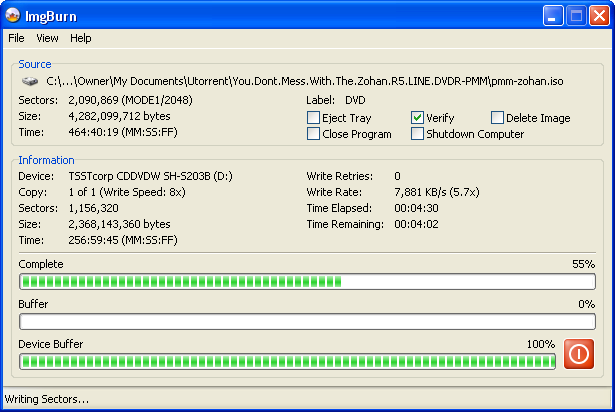Viewport: 615px width, 412px height.
Task: Enable Close Program after burning
Action: pyautogui.click(x=313, y=133)
